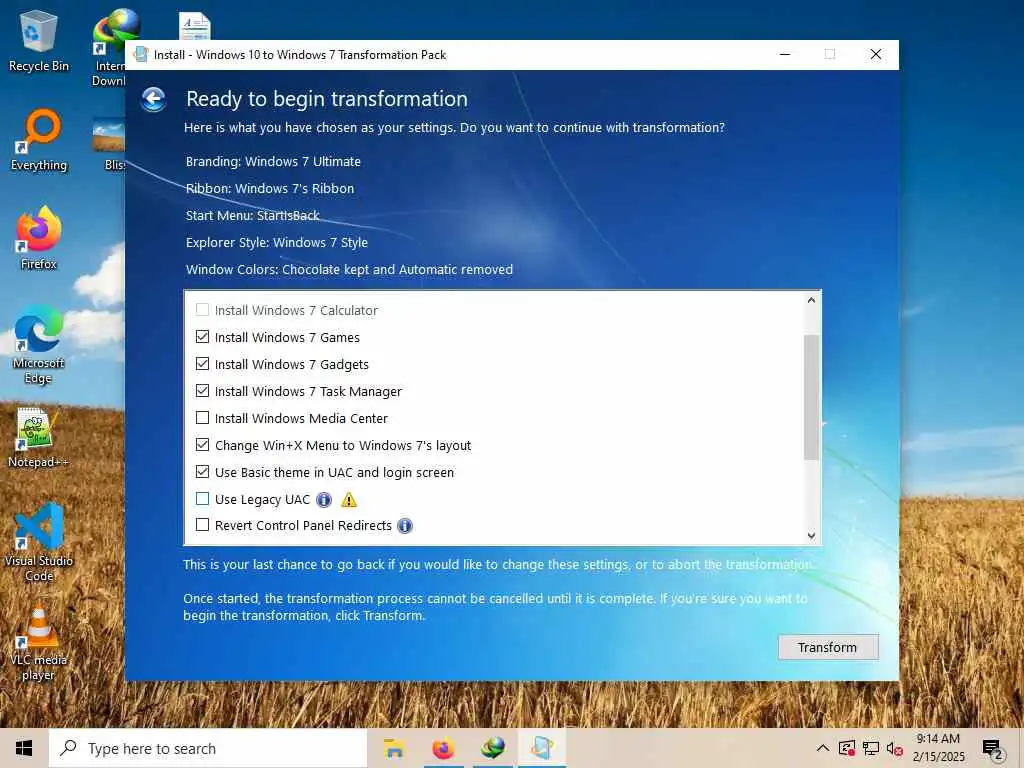Open File Explorer from the taskbar
The image size is (1024, 768).
pyautogui.click(x=394, y=748)
